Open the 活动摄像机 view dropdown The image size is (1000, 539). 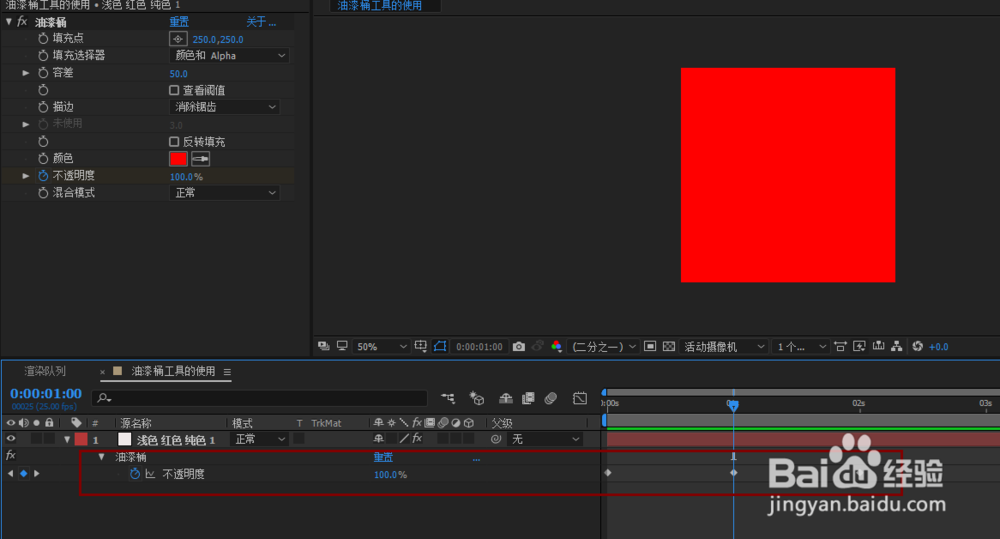click(x=724, y=346)
